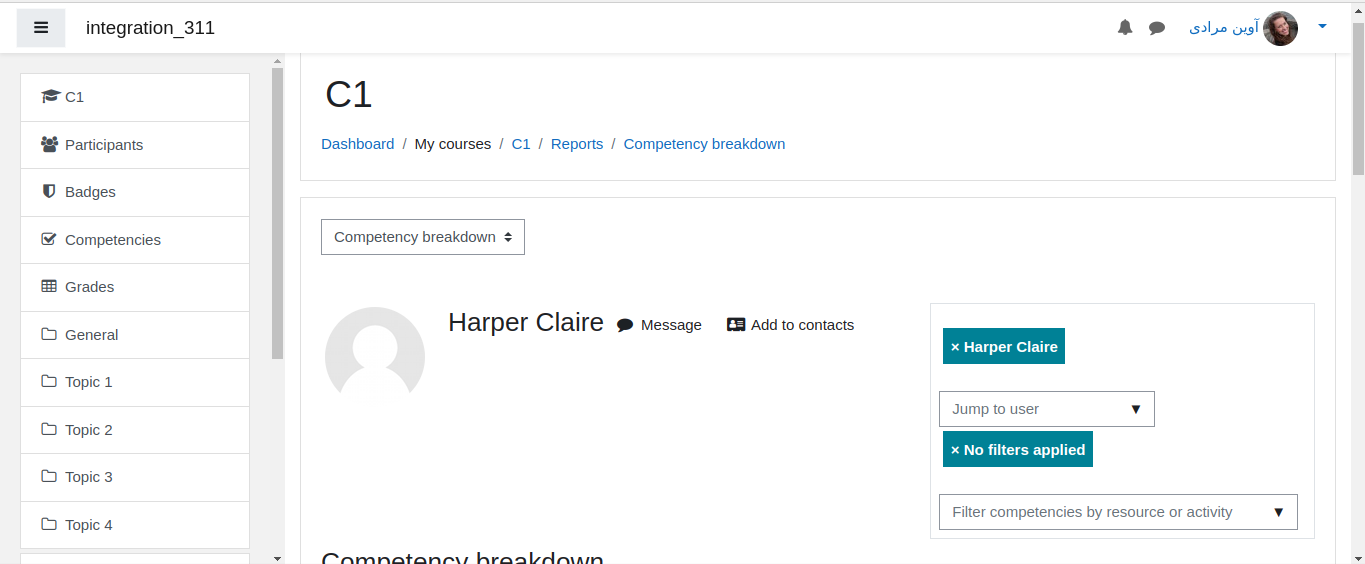Open C1 in the side navigation
The height and width of the screenshot is (564, 1365).
coord(135,97)
